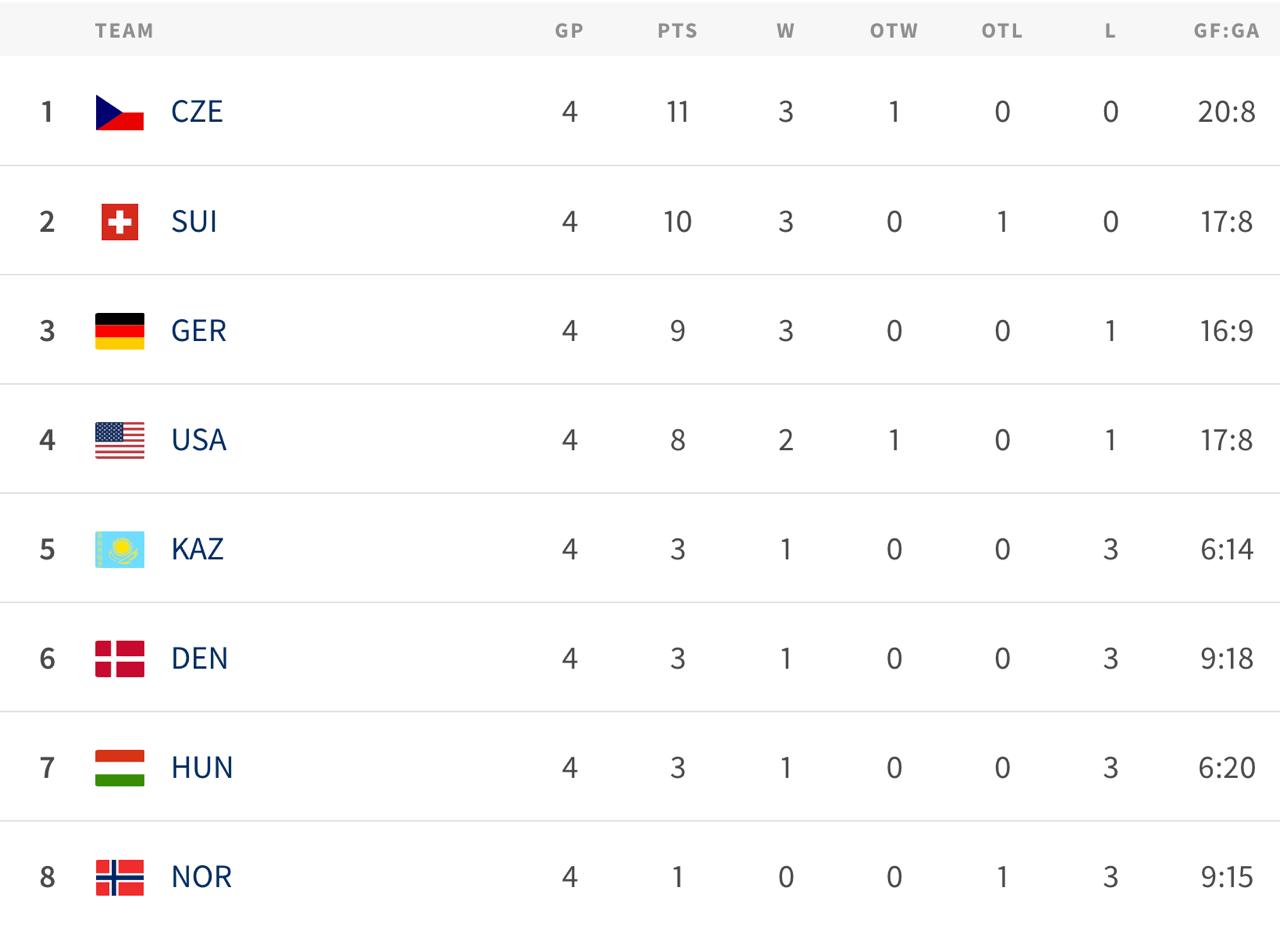Click the Switzerland flag icon
Image resolution: width=1280 pixels, height=927 pixels.
coord(120,221)
